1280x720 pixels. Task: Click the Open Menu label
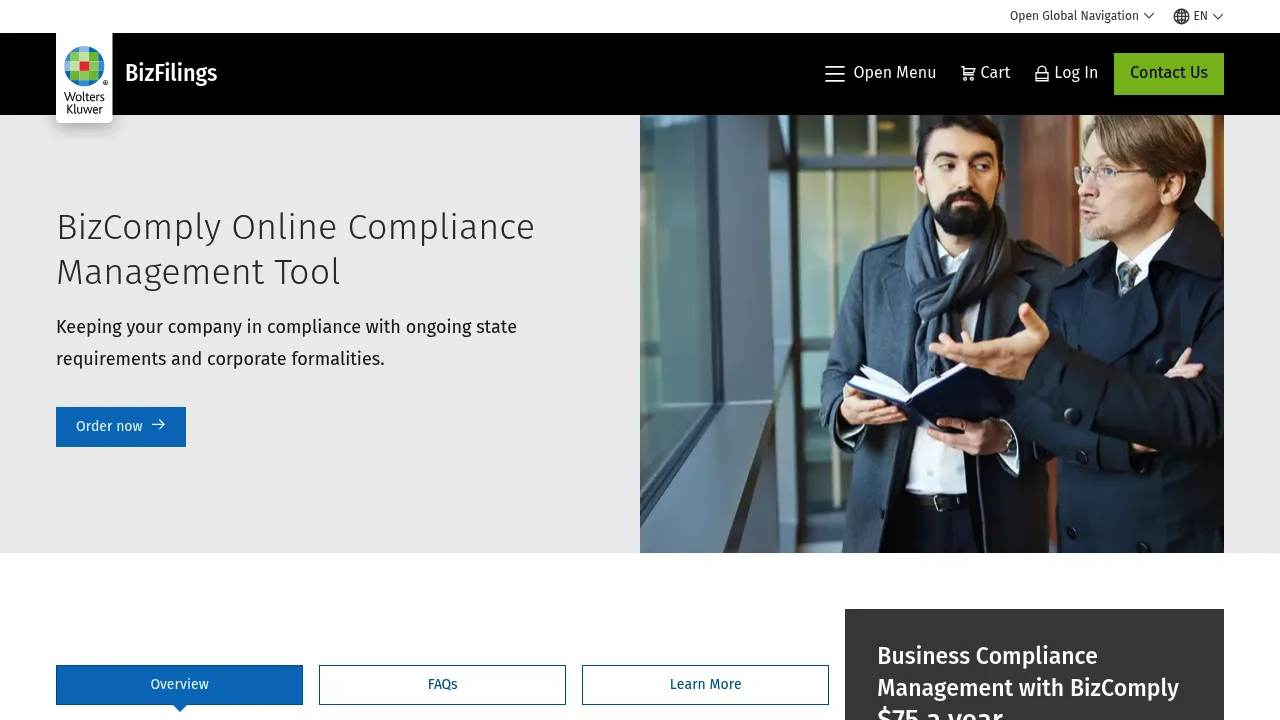coord(895,73)
